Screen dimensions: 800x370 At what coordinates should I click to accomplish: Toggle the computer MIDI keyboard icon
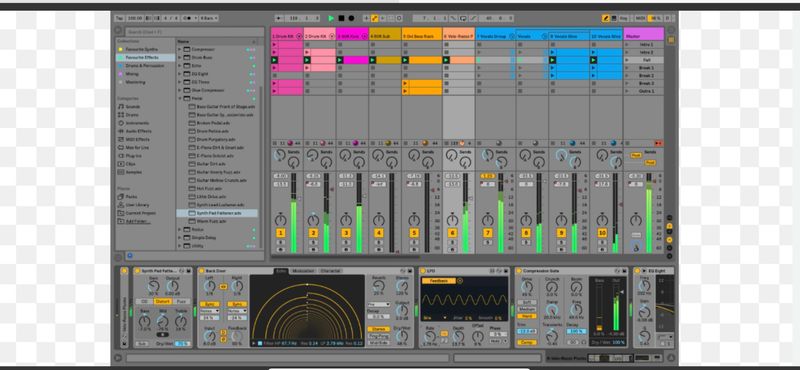(x=614, y=18)
